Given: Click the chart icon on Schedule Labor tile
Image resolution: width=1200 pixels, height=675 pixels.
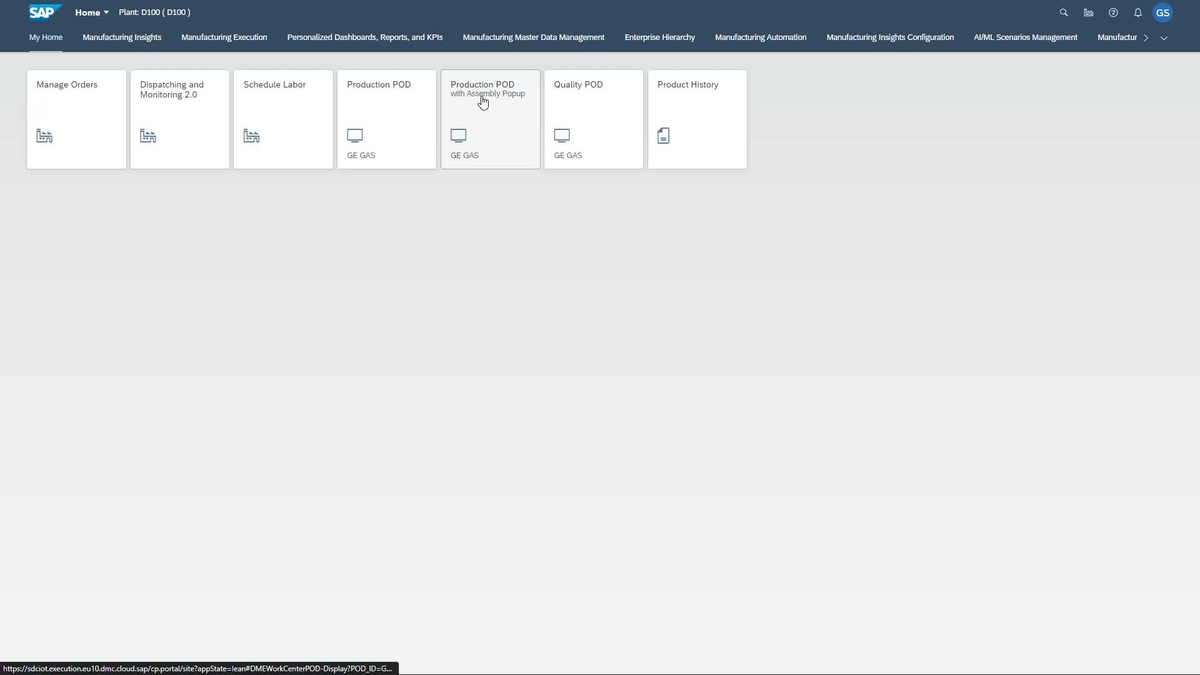Looking at the screenshot, I should click(x=251, y=135).
